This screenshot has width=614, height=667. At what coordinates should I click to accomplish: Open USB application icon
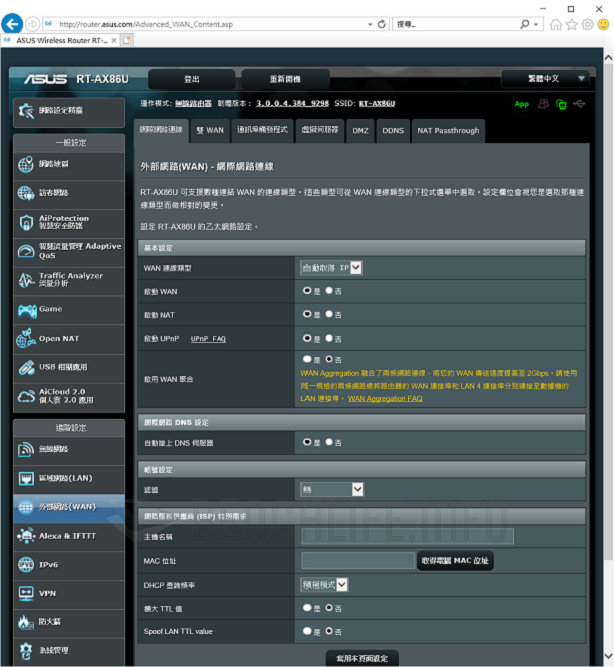(26, 368)
